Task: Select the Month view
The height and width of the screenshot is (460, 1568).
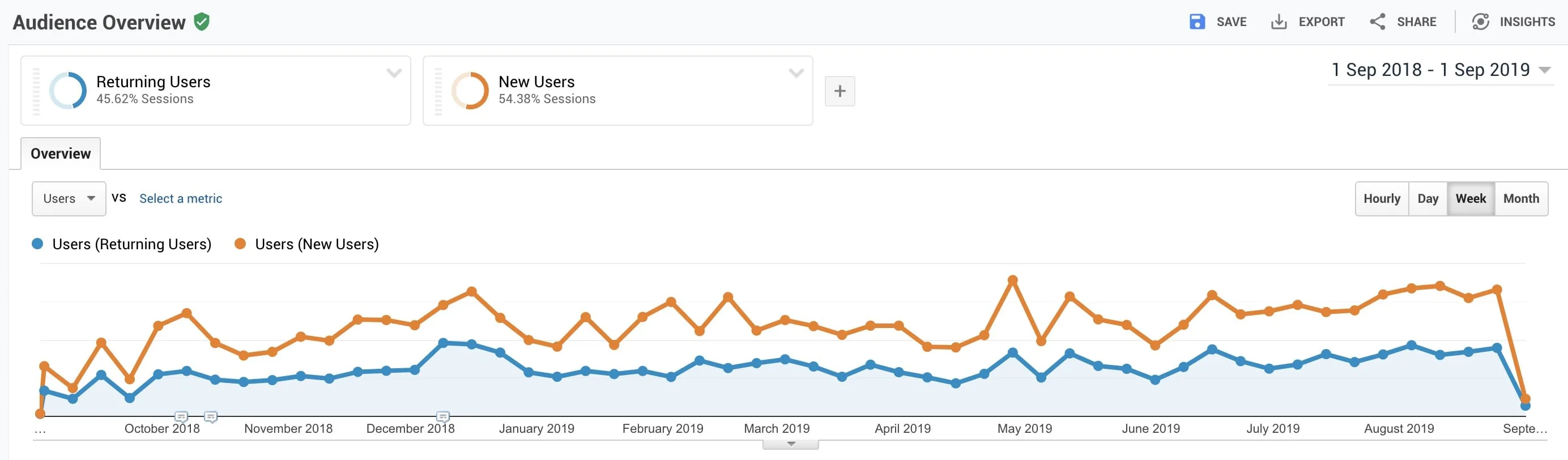Action: click(x=1521, y=199)
